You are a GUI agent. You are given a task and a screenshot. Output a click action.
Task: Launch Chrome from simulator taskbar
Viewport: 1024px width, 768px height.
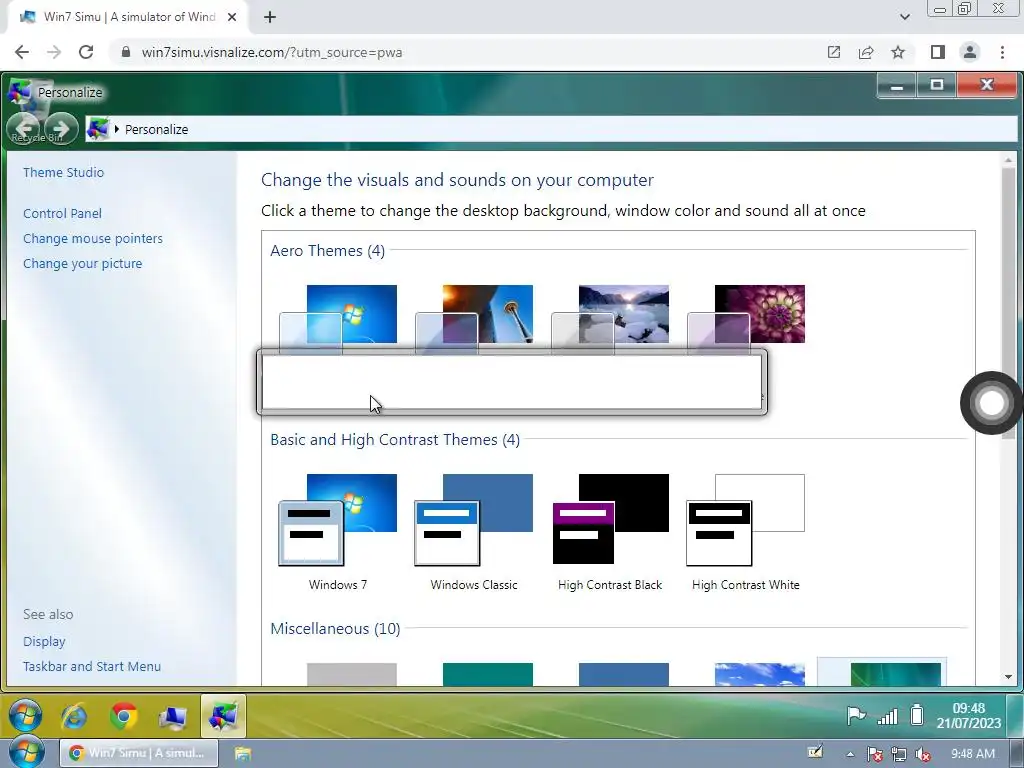tap(123, 716)
